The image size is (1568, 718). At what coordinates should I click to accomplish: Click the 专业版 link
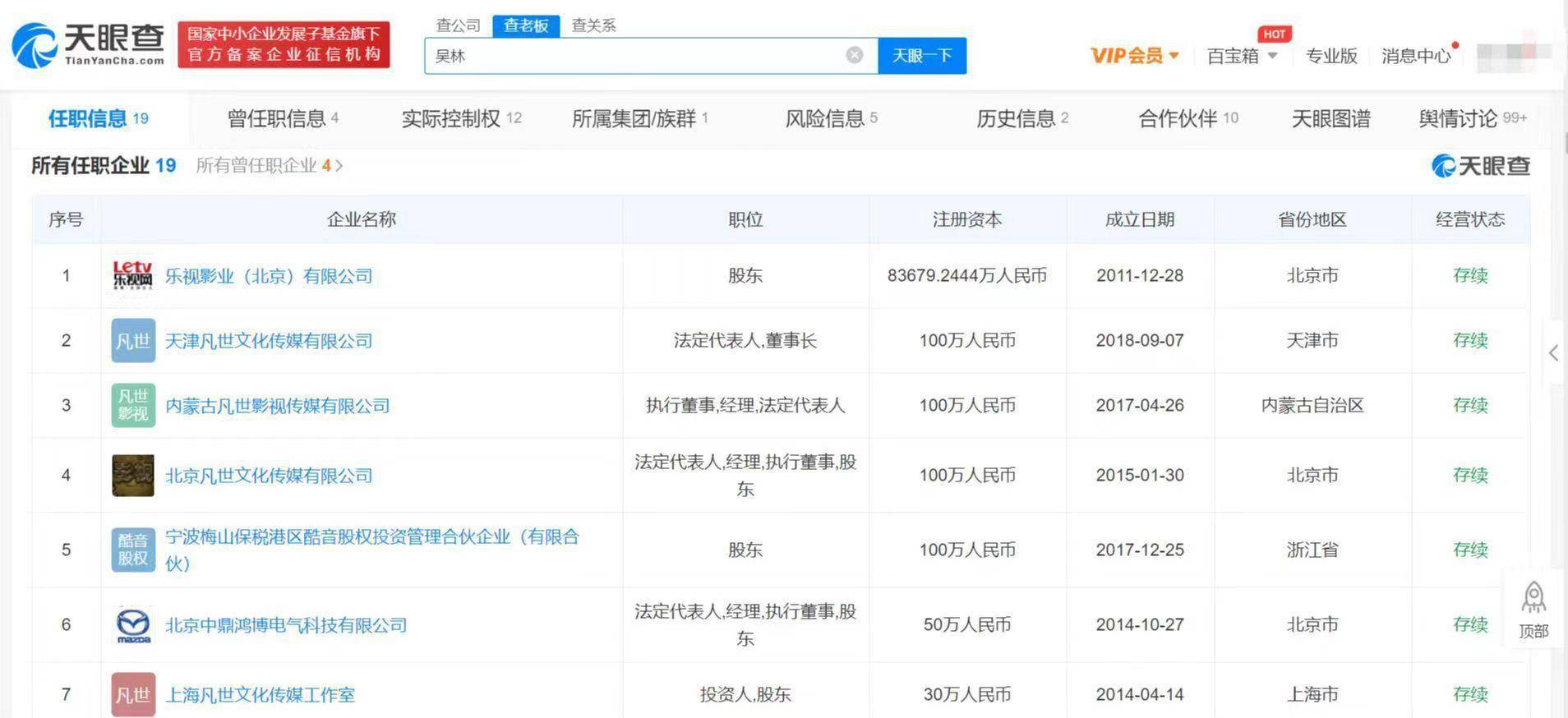(1331, 56)
